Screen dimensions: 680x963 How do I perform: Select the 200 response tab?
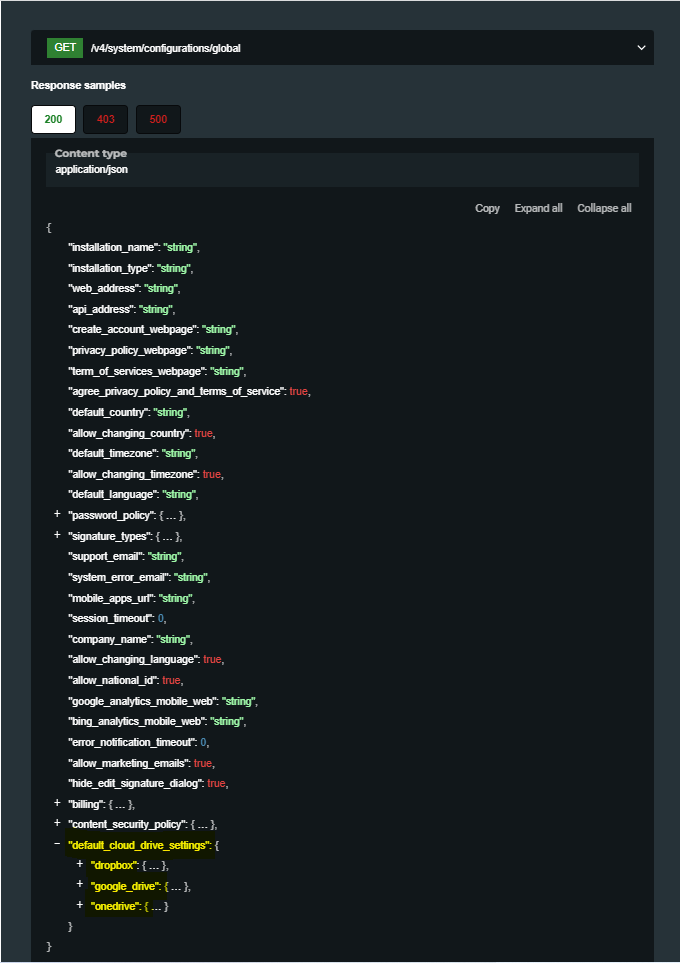53,120
